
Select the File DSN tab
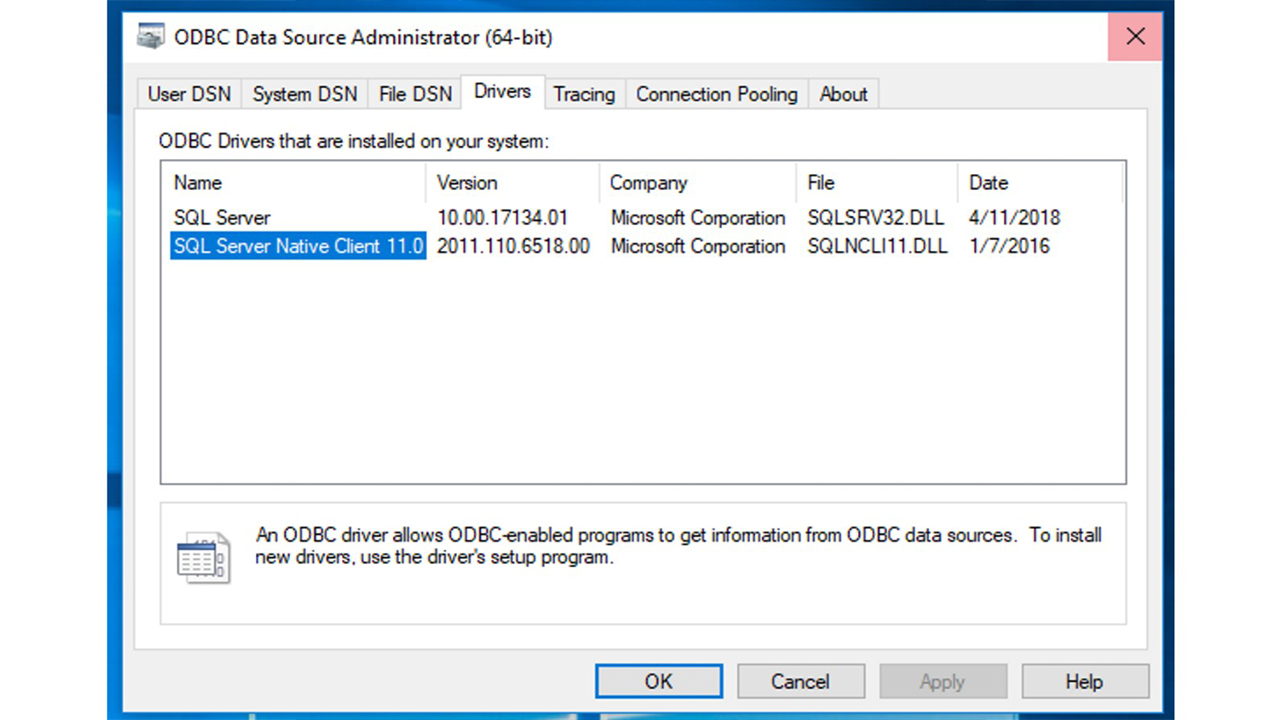pos(415,94)
